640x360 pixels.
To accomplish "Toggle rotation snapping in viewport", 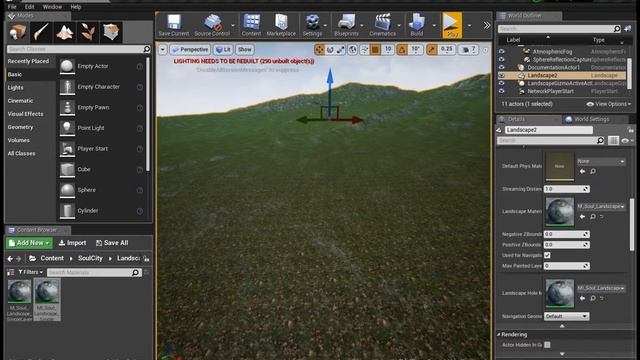I will click(402, 50).
